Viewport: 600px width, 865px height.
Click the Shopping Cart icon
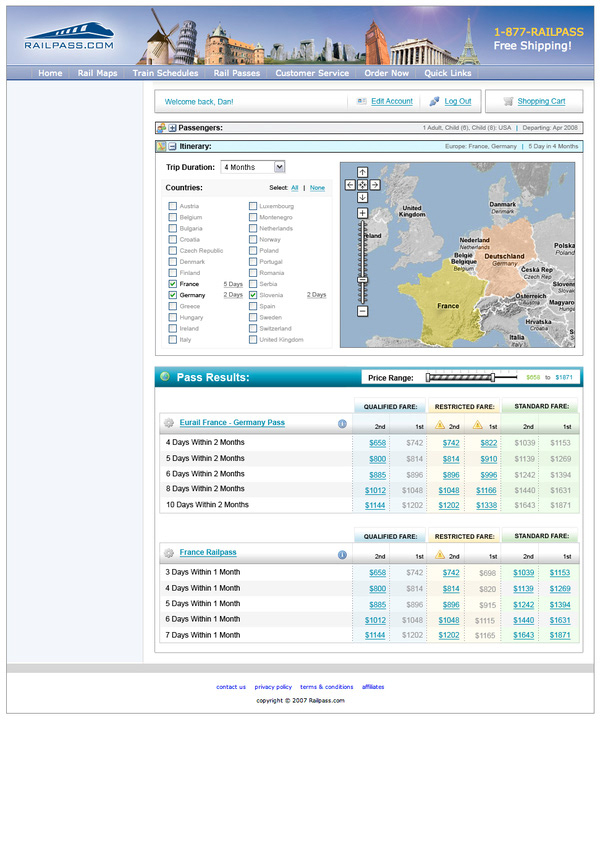point(508,102)
